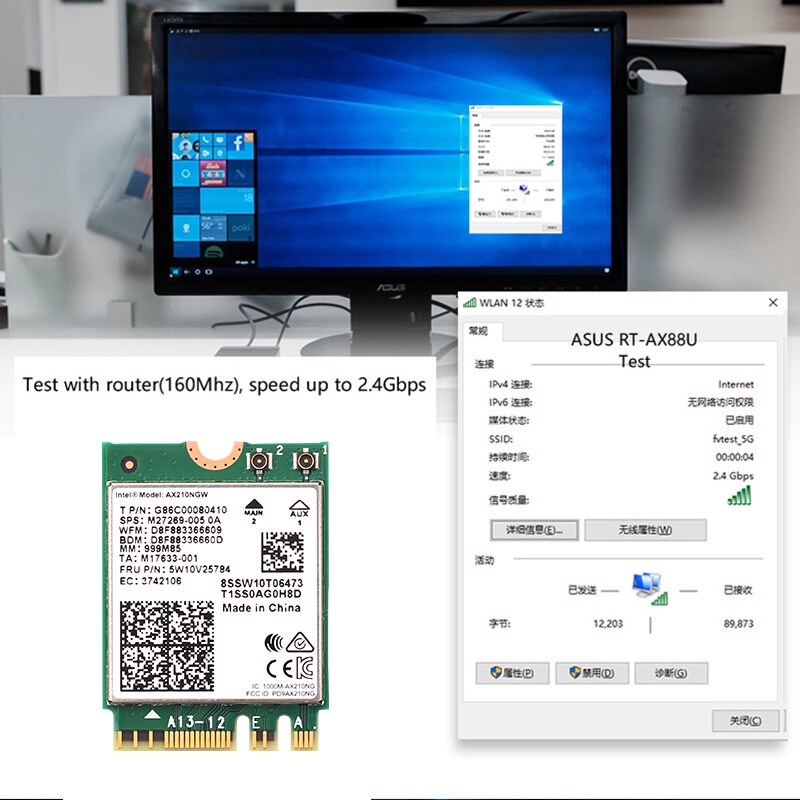800x800 pixels.
Task: Click the computer activity icon in 活动 section
Action: tap(644, 580)
